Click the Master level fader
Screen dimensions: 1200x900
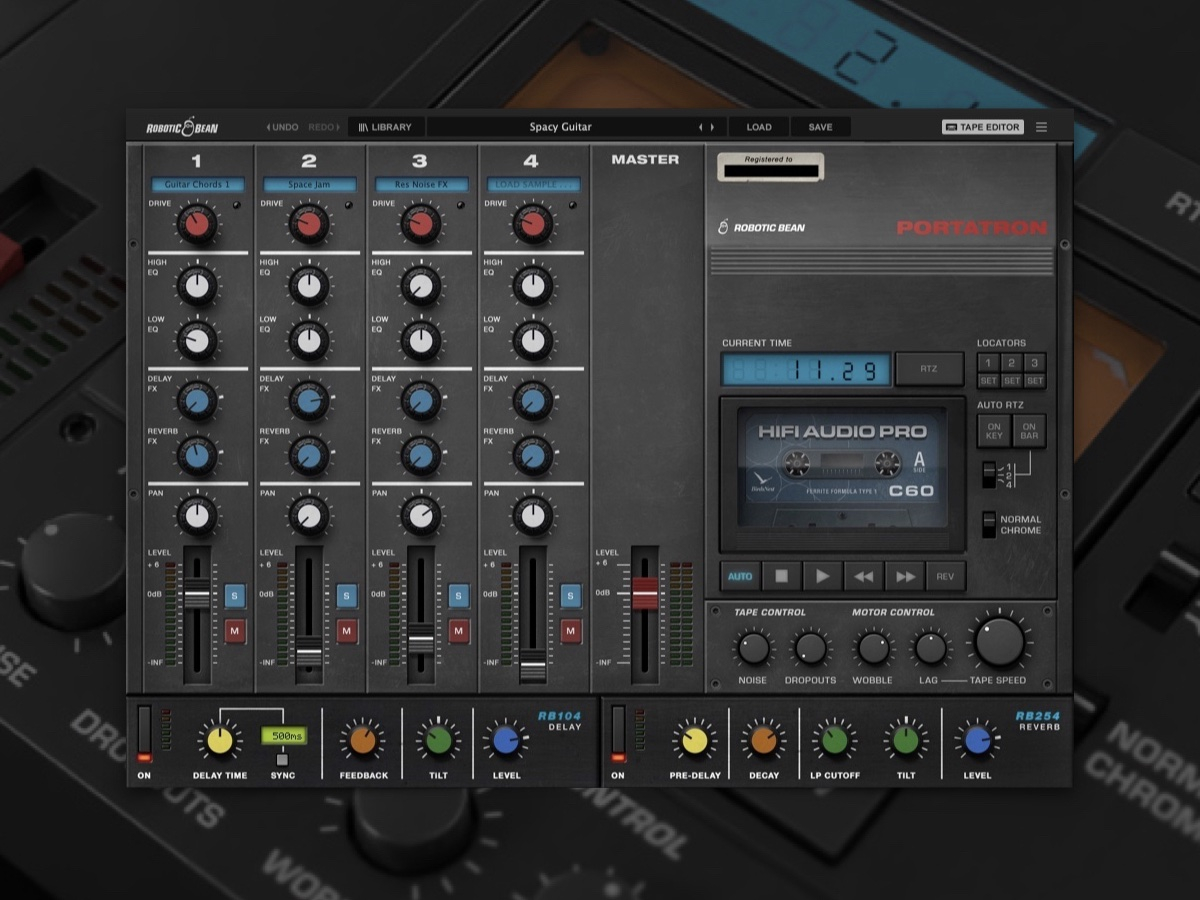[645, 594]
